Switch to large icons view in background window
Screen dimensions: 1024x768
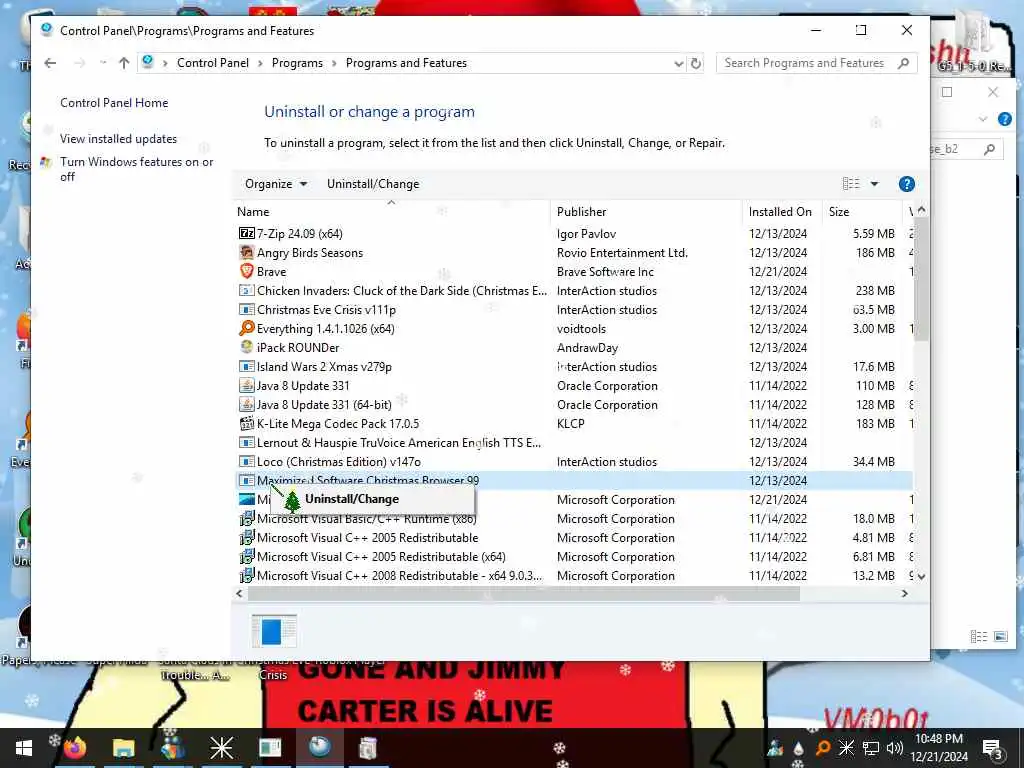[1000, 636]
